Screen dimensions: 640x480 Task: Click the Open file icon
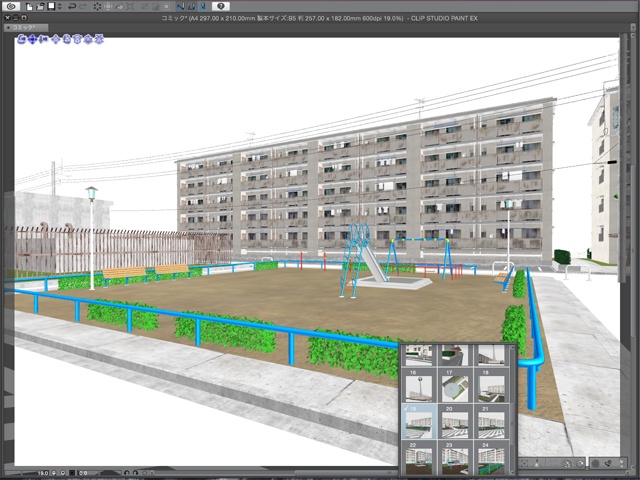coord(40,7)
